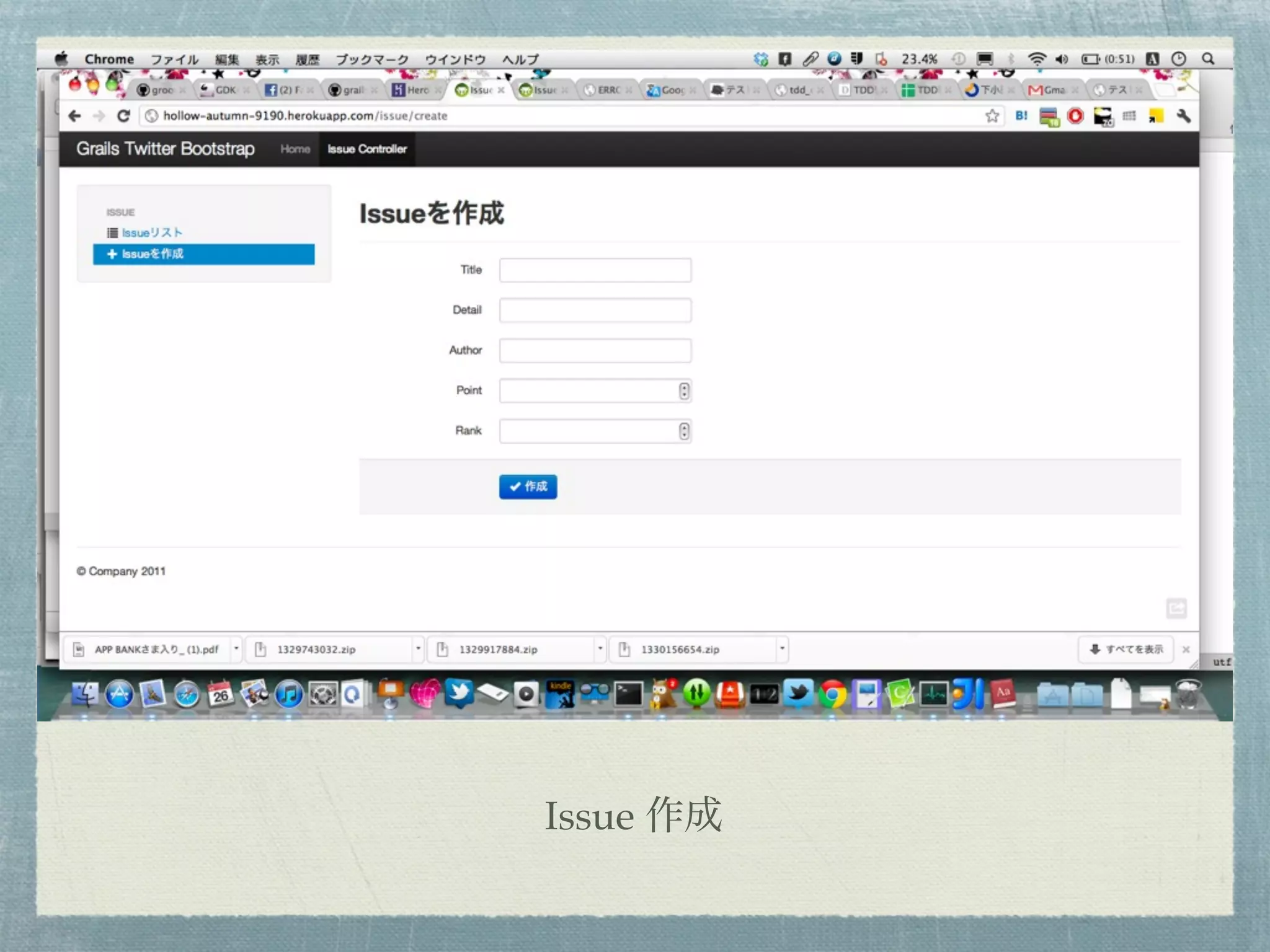Open iTunes from the dock
Viewport: 1270px width, 952px height.
coord(288,694)
